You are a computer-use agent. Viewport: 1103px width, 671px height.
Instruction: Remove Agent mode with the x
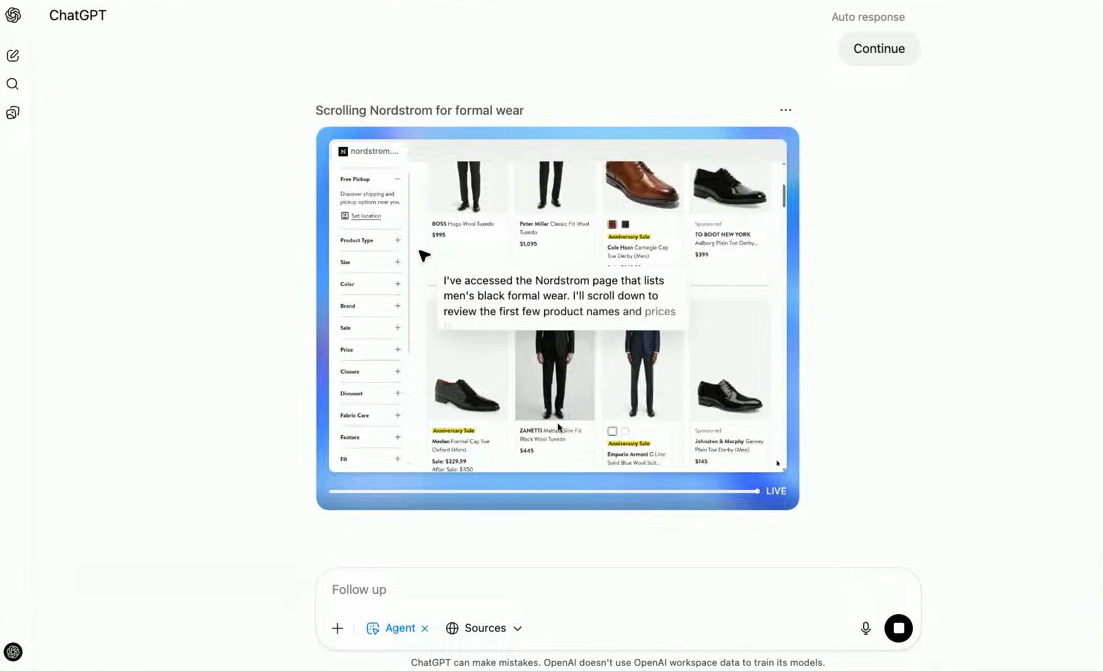[425, 629]
